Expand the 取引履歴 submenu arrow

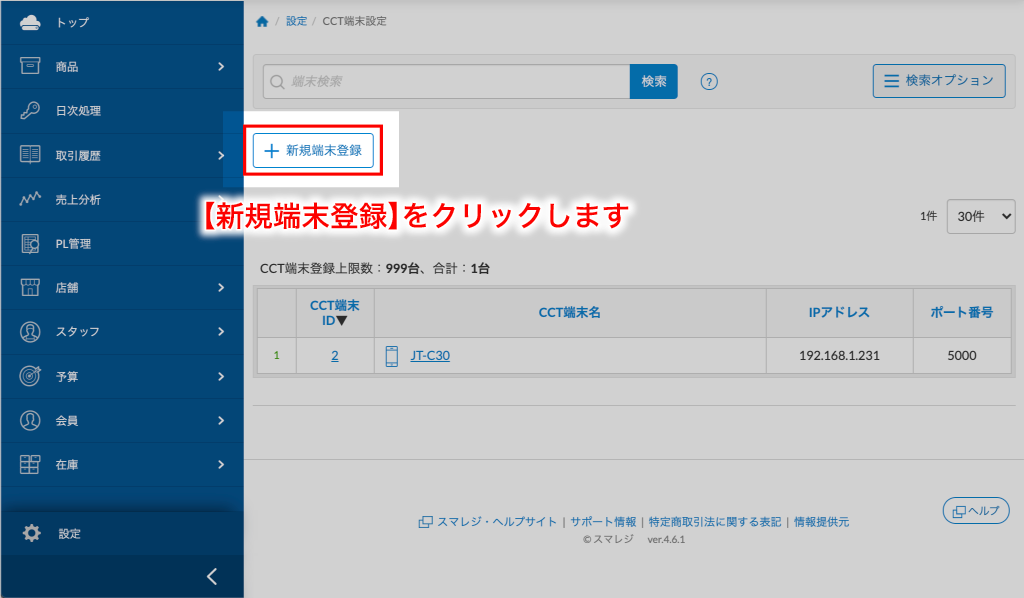[x=221, y=155]
